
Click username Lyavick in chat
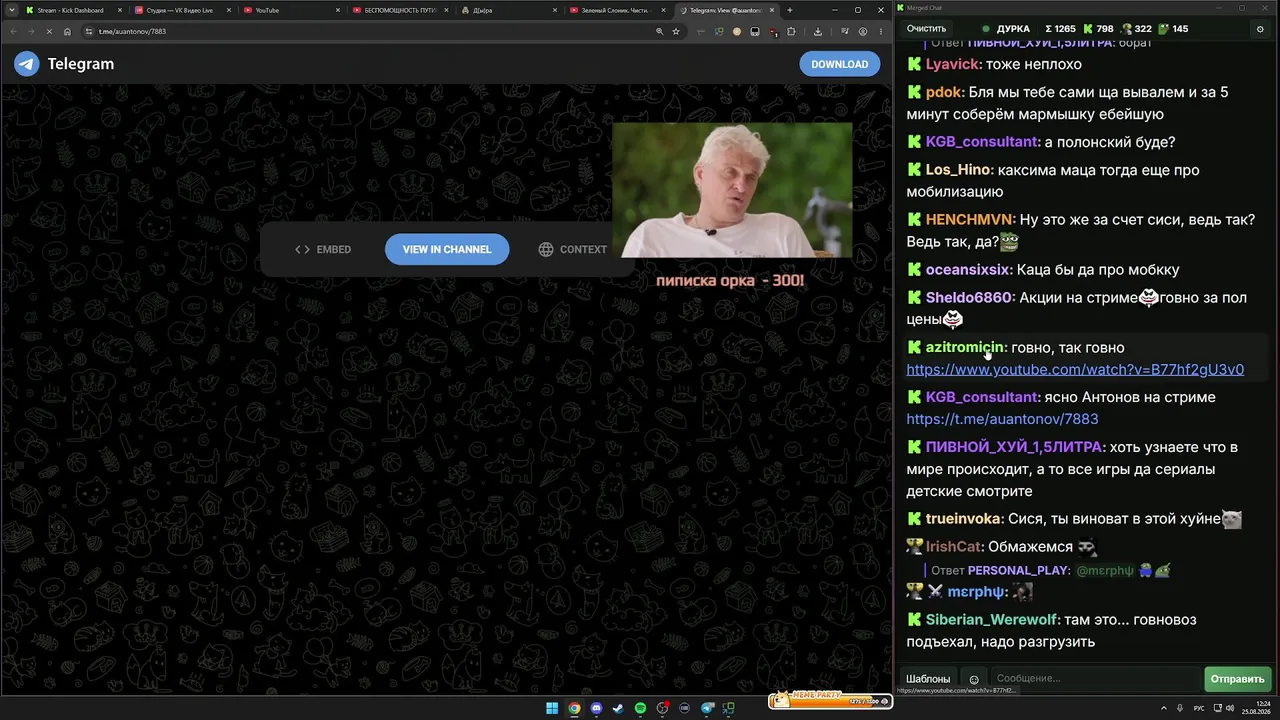point(953,64)
